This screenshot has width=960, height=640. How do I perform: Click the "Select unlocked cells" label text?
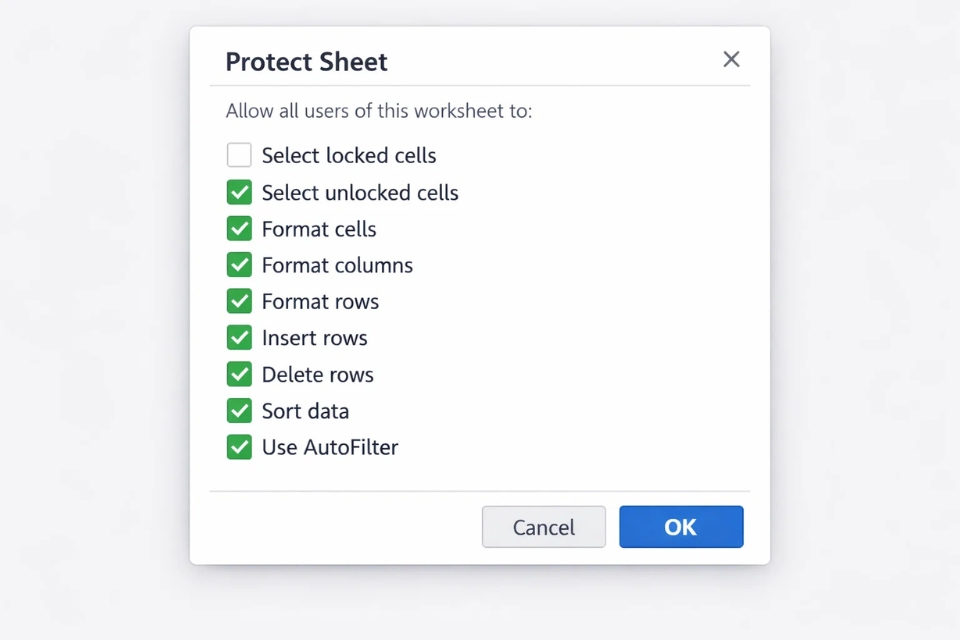pos(360,193)
